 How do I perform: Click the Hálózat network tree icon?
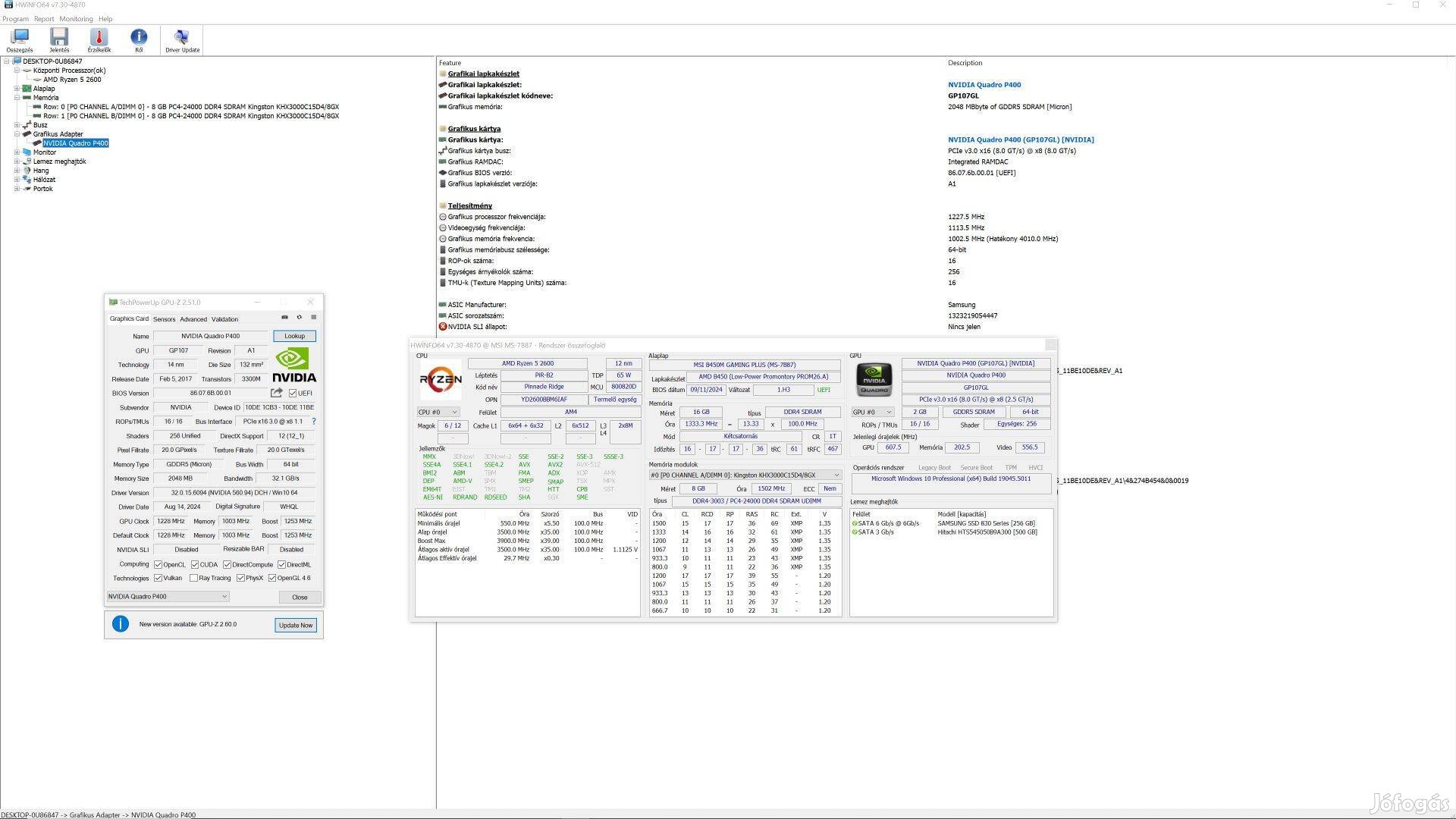click(x=27, y=180)
